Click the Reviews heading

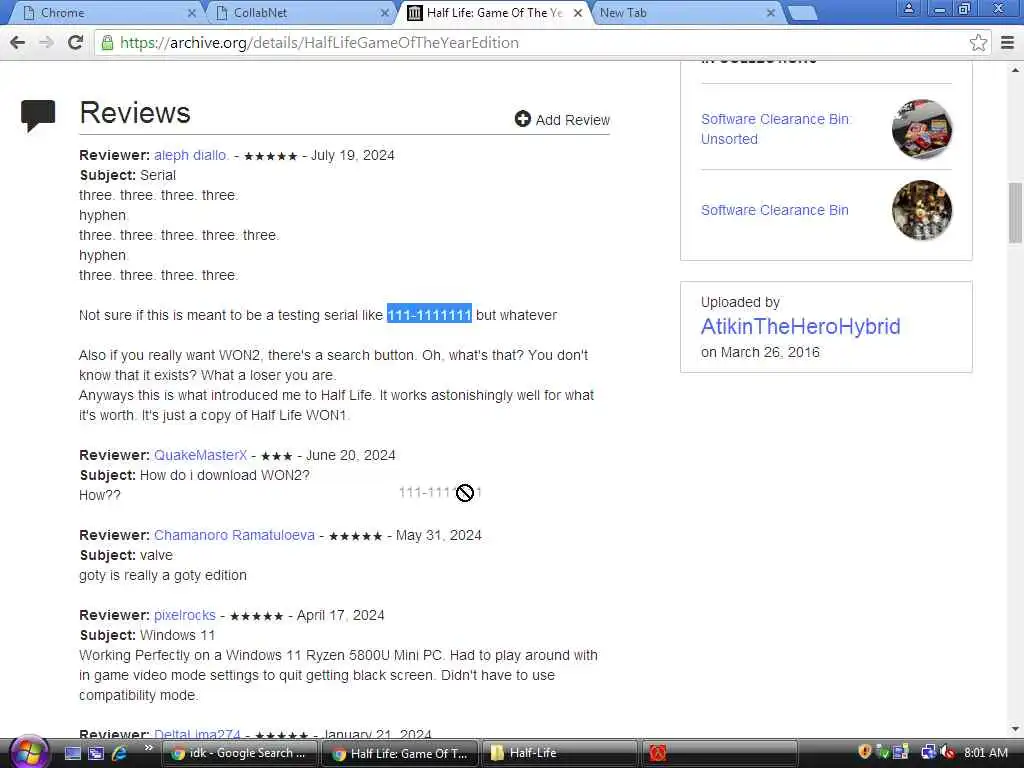coord(135,113)
